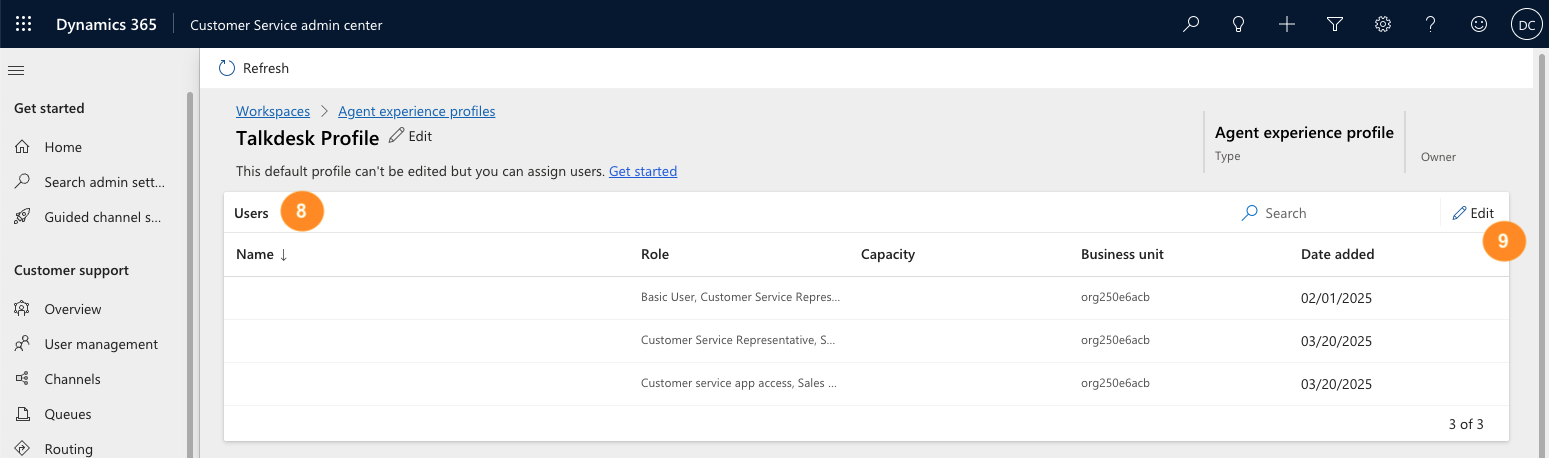Select the Customer Service Representative row
Viewport: 1549px width, 458px height.
(x=866, y=341)
